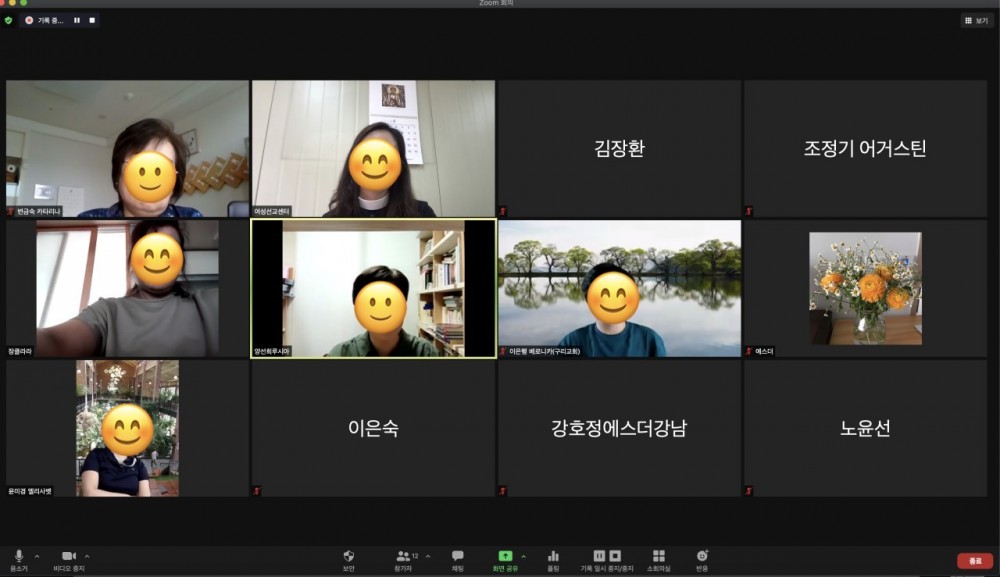Open the Security shield menu

349,557
